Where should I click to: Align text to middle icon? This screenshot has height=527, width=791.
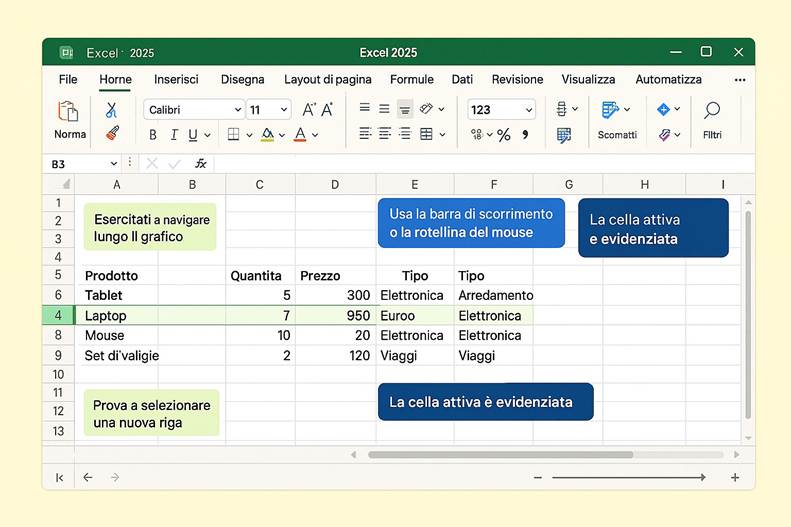(384, 109)
